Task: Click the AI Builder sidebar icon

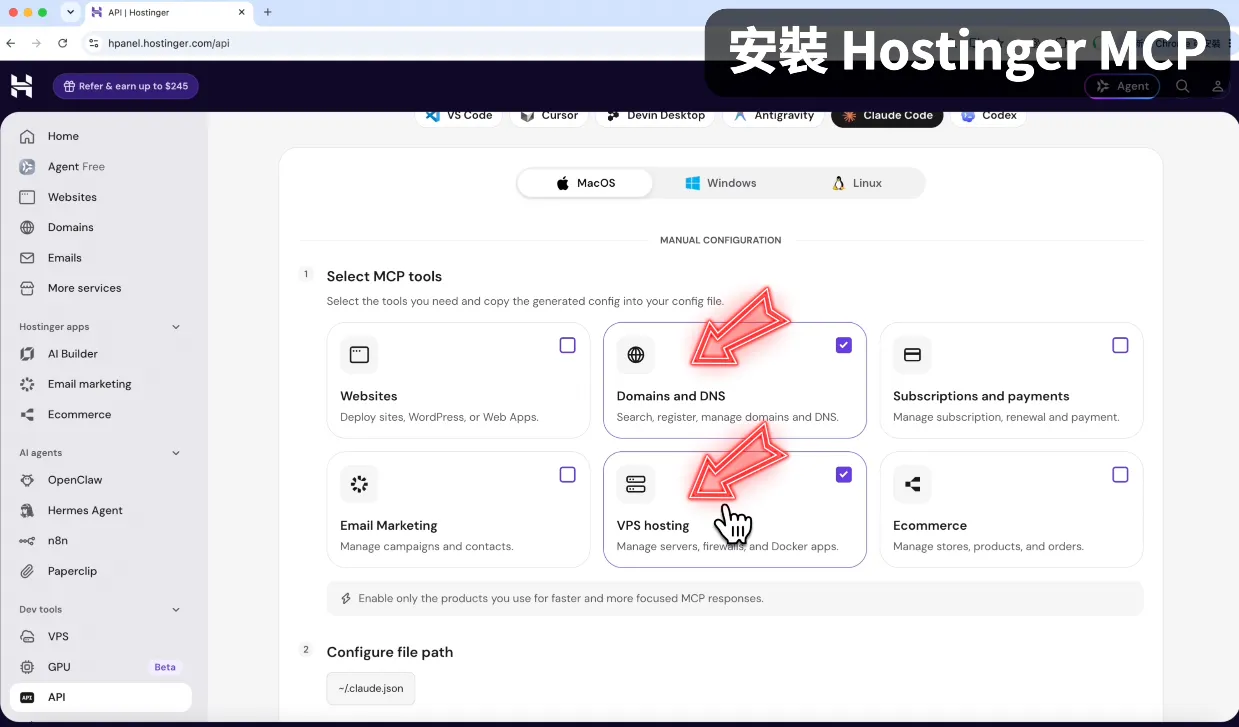Action: tap(27, 354)
